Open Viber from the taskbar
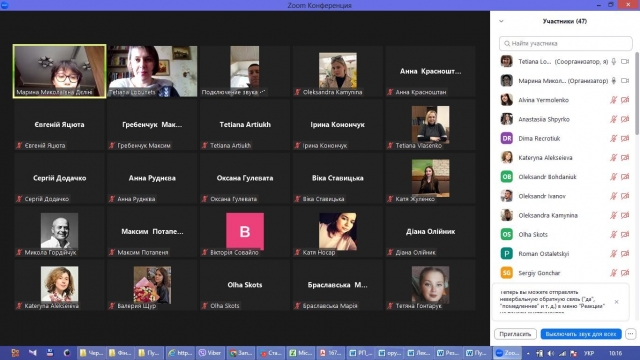Viewport: 640px width, 360px height. 210,353
